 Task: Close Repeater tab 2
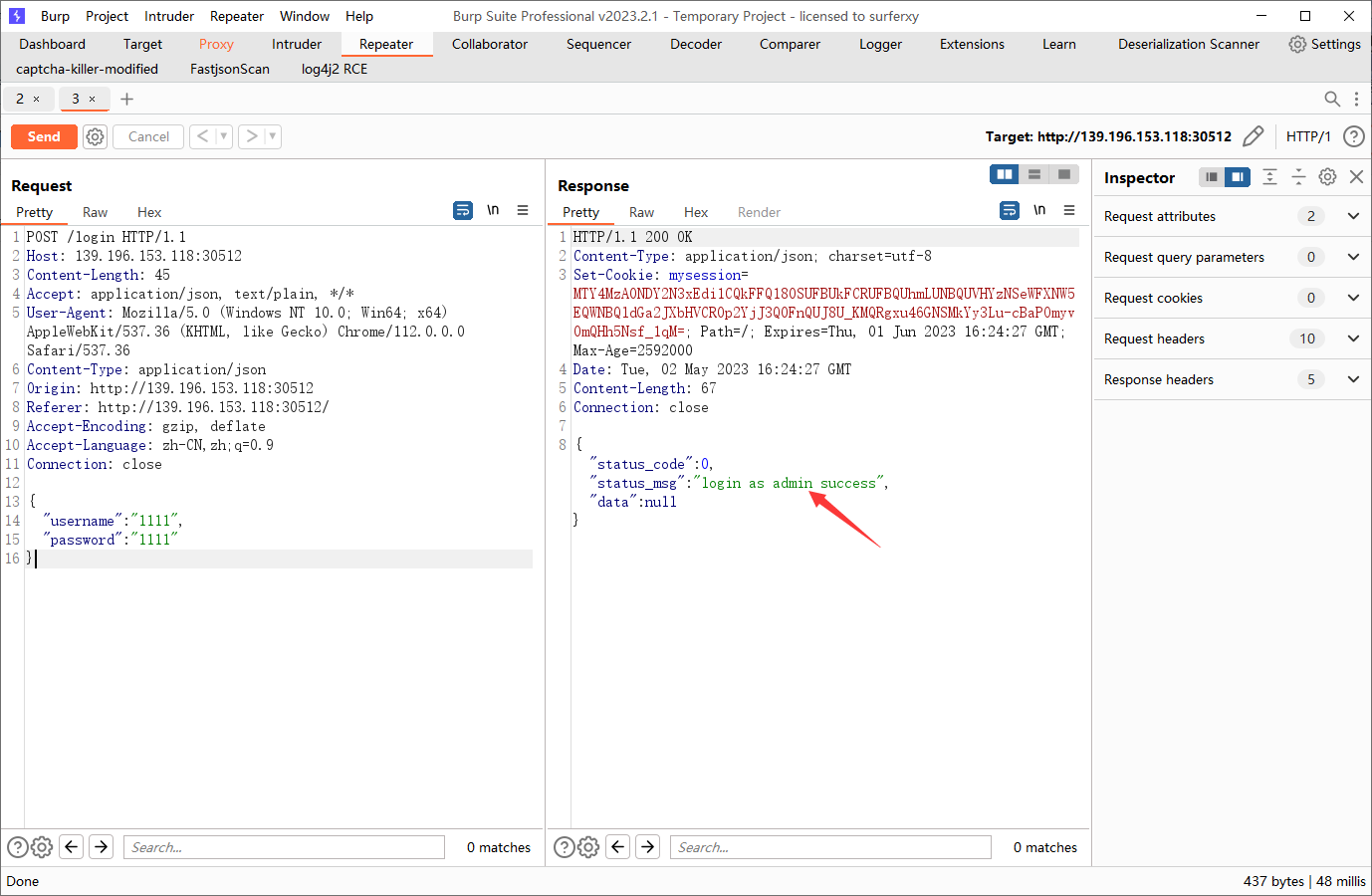coord(37,99)
